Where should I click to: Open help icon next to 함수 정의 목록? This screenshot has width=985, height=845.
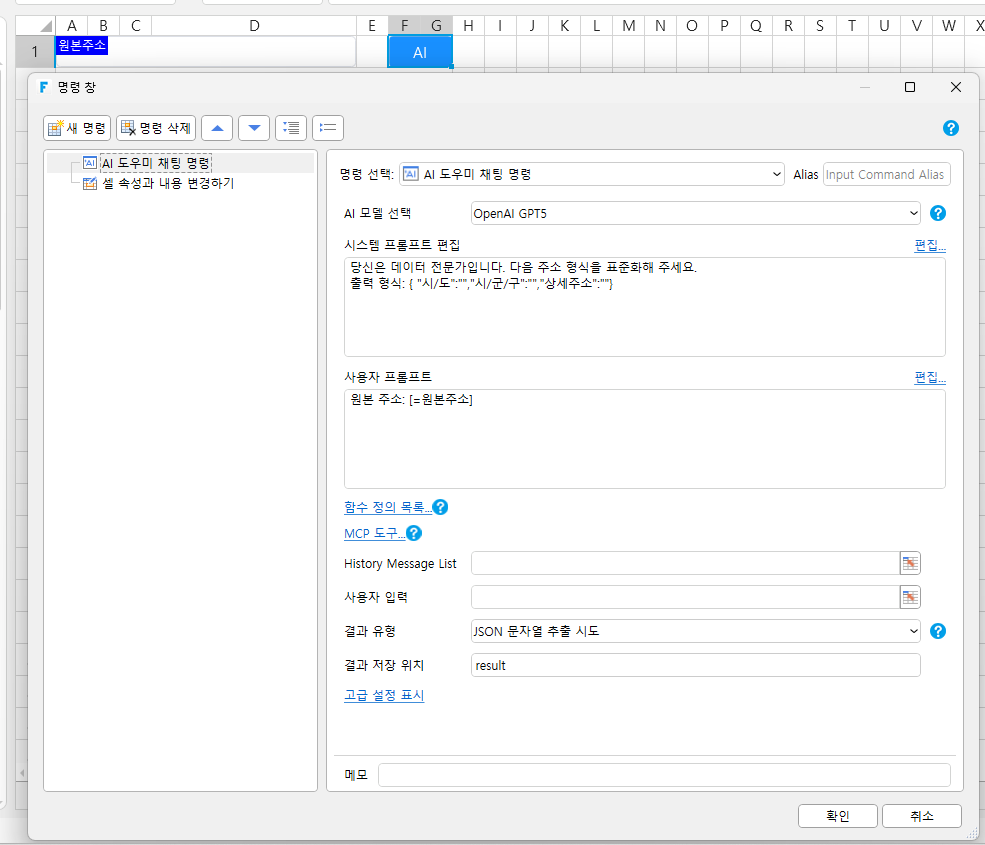440,507
